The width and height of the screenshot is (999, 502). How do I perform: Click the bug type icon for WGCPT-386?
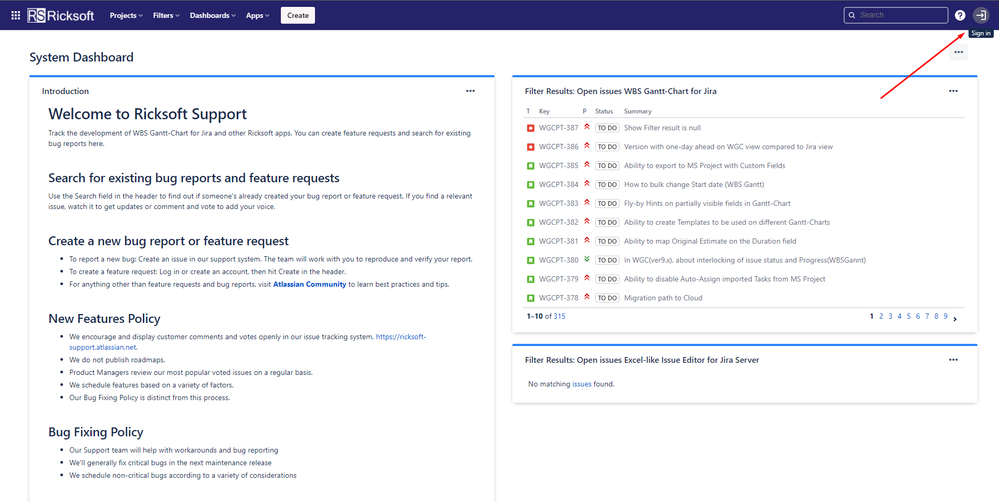530,147
